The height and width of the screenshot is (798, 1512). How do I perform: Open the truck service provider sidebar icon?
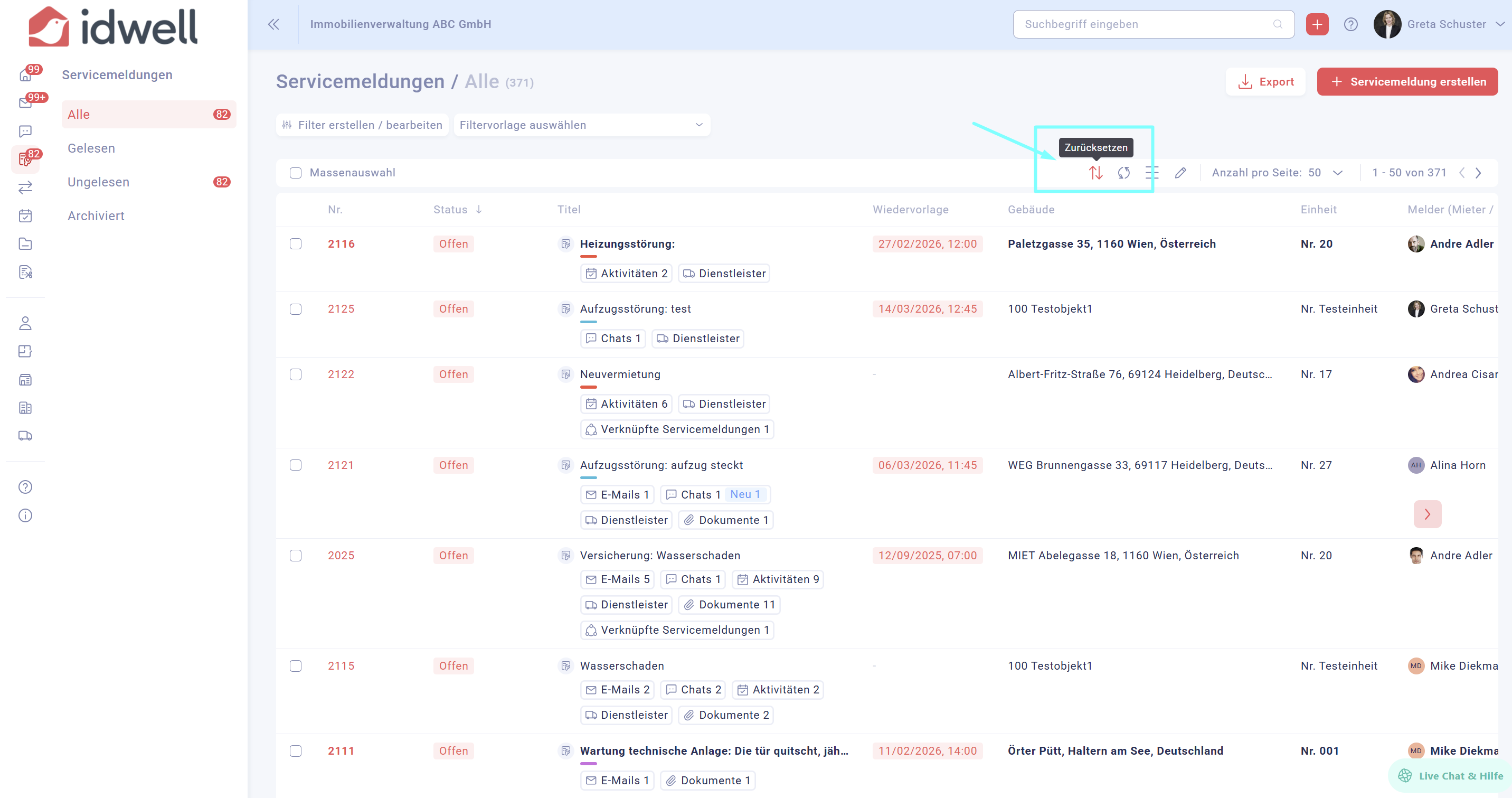pyautogui.click(x=25, y=436)
